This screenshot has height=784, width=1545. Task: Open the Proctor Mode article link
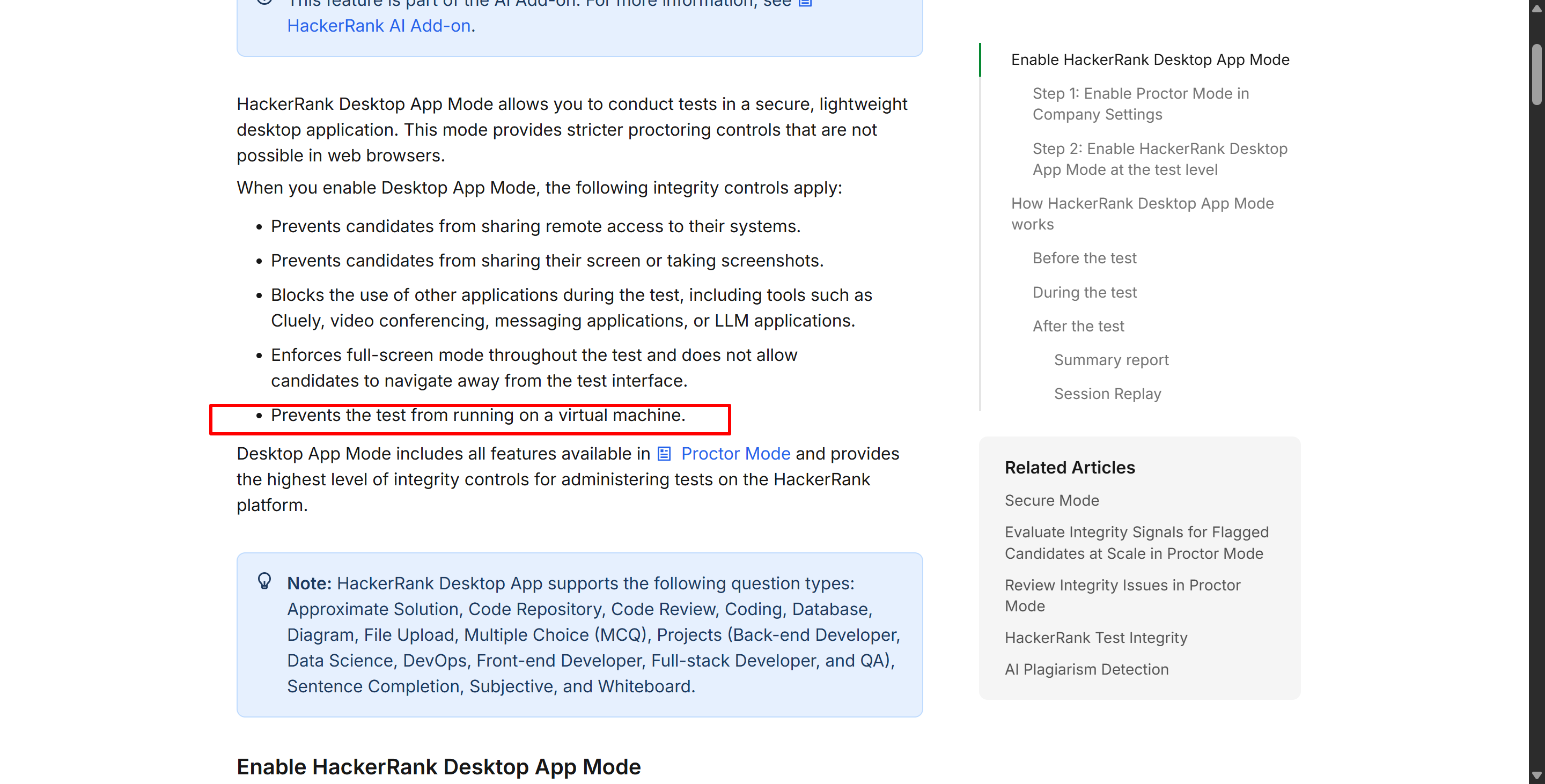735,454
